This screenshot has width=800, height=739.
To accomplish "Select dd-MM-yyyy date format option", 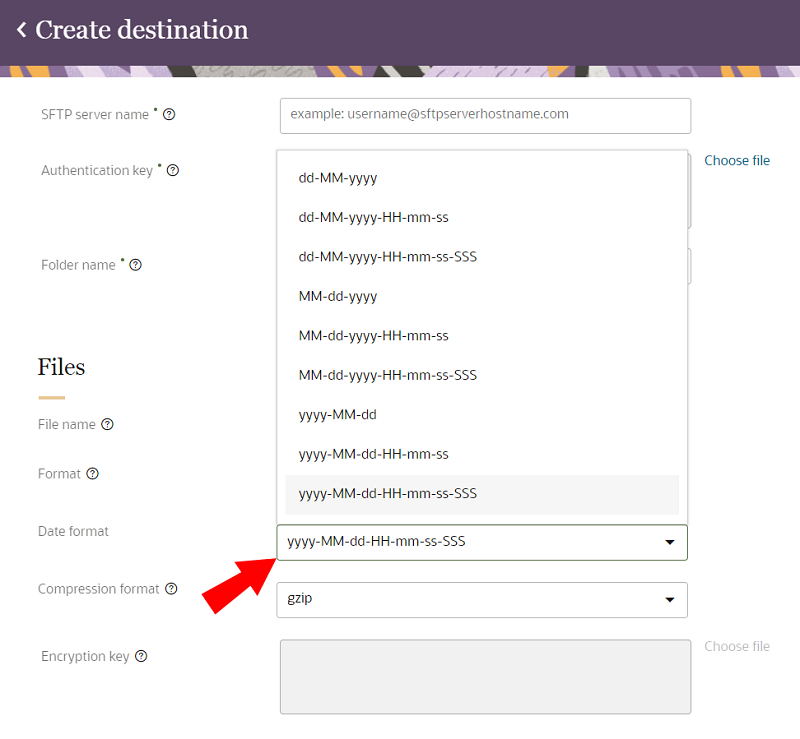I will tap(338, 178).
